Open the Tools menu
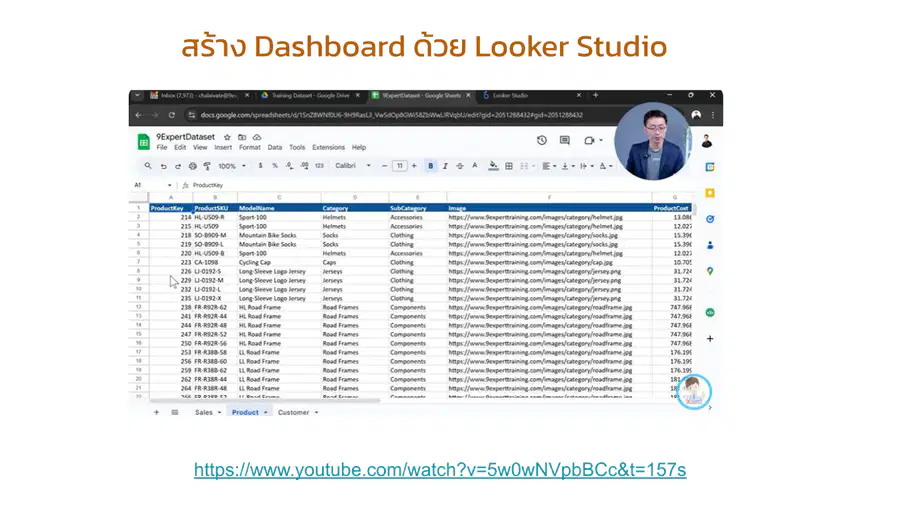 (x=297, y=147)
